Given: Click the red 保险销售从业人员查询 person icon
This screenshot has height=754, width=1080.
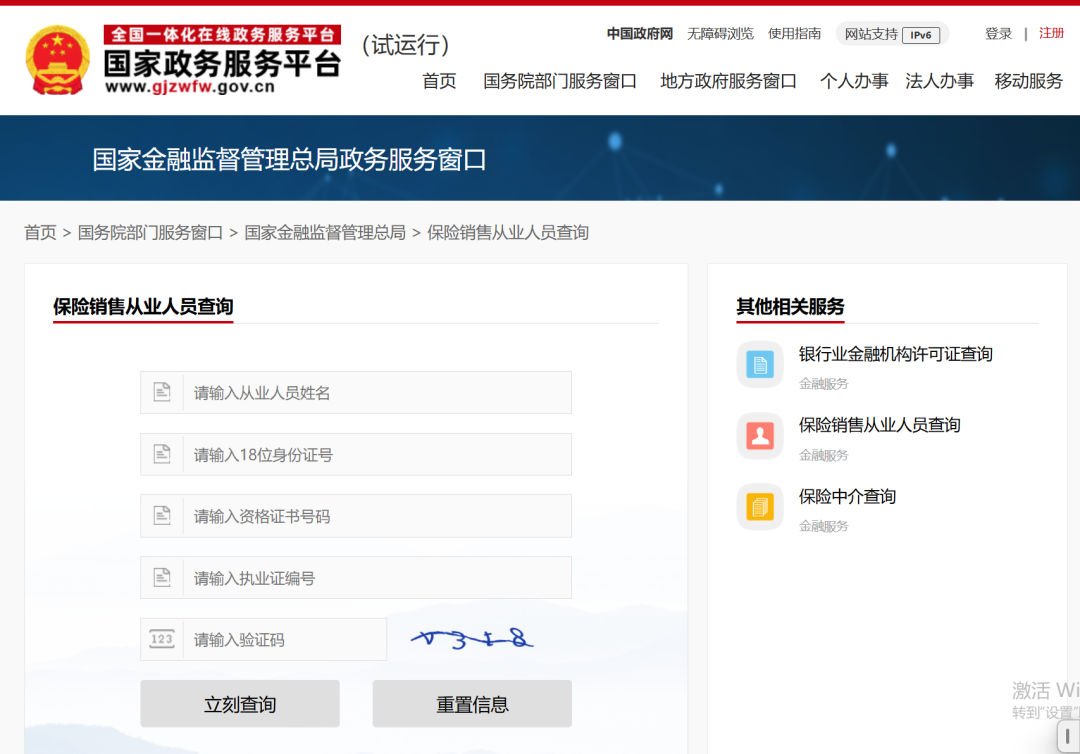Looking at the screenshot, I should pyautogui.click(x=760, y=436).
